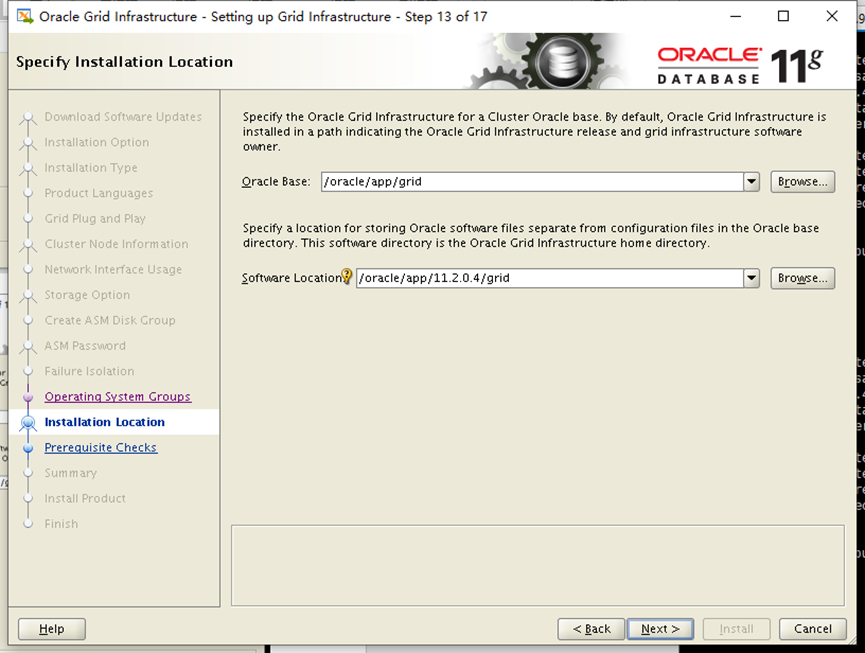Browse for the Oracle Base directory

click(803, 181)
